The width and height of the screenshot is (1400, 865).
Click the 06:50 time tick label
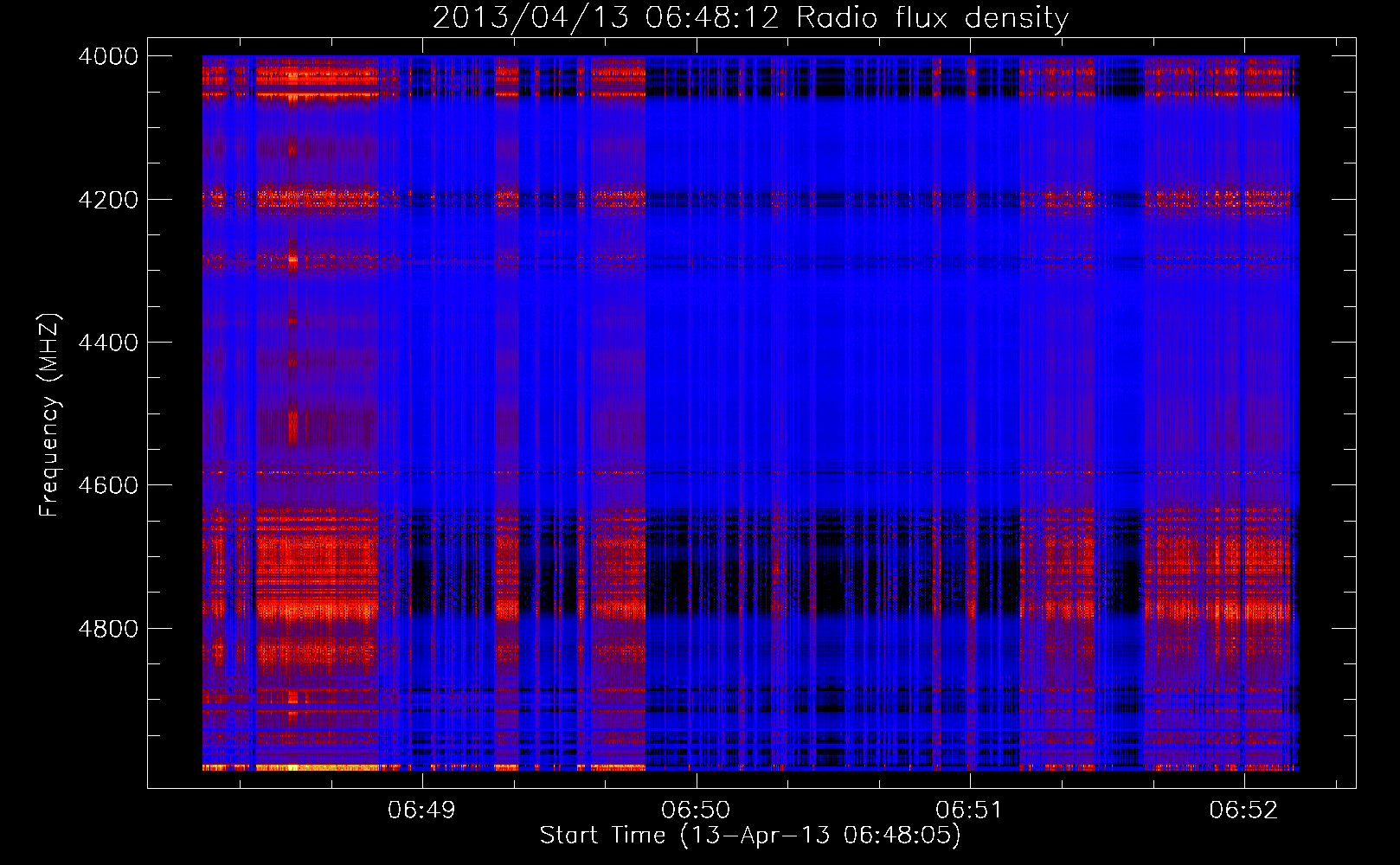(696, 811)
